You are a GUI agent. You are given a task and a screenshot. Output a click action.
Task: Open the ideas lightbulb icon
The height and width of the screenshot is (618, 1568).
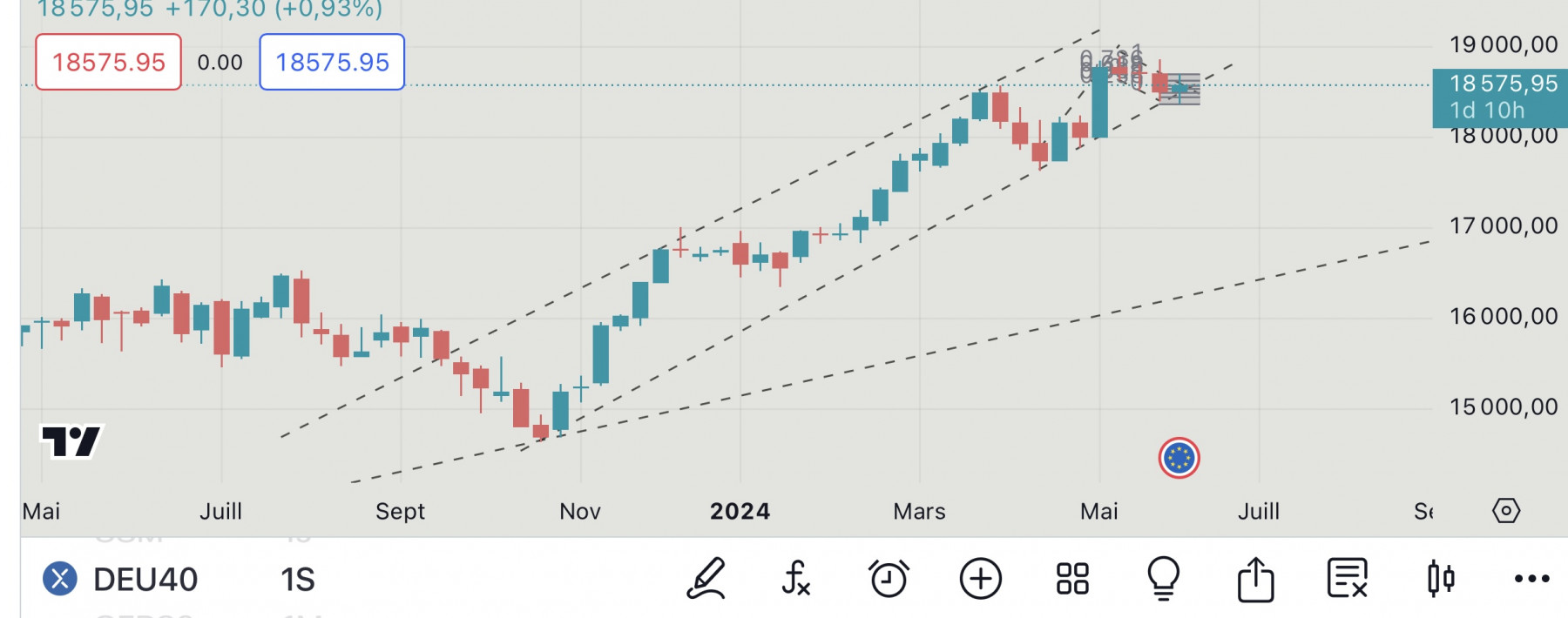[1164, 579]
